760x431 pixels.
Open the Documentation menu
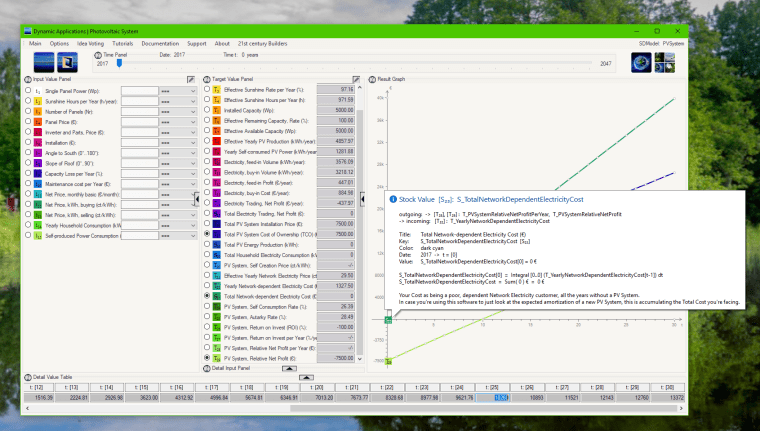click(x=160, y=44)
